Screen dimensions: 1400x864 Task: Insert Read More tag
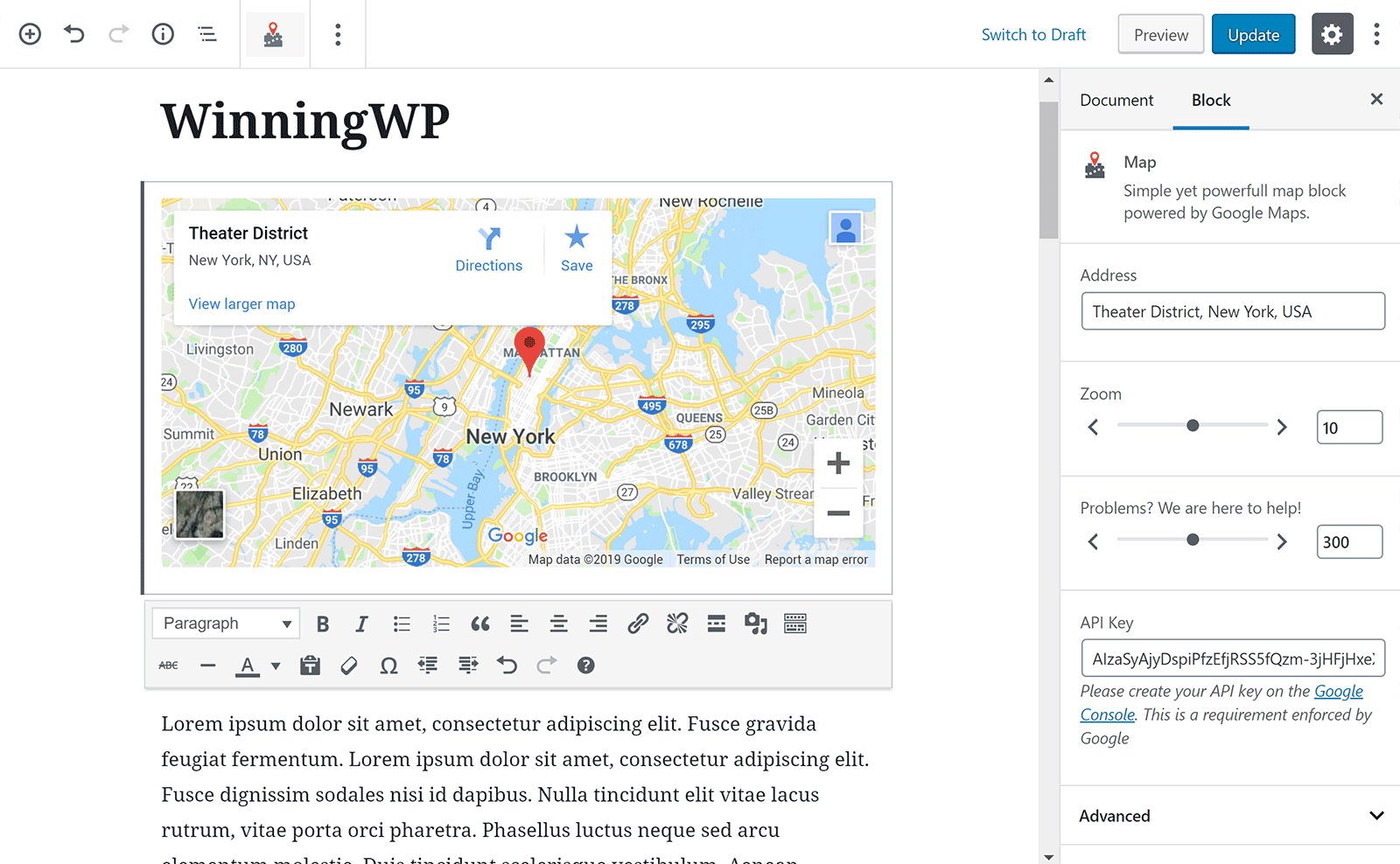click(x=717, y=624)
